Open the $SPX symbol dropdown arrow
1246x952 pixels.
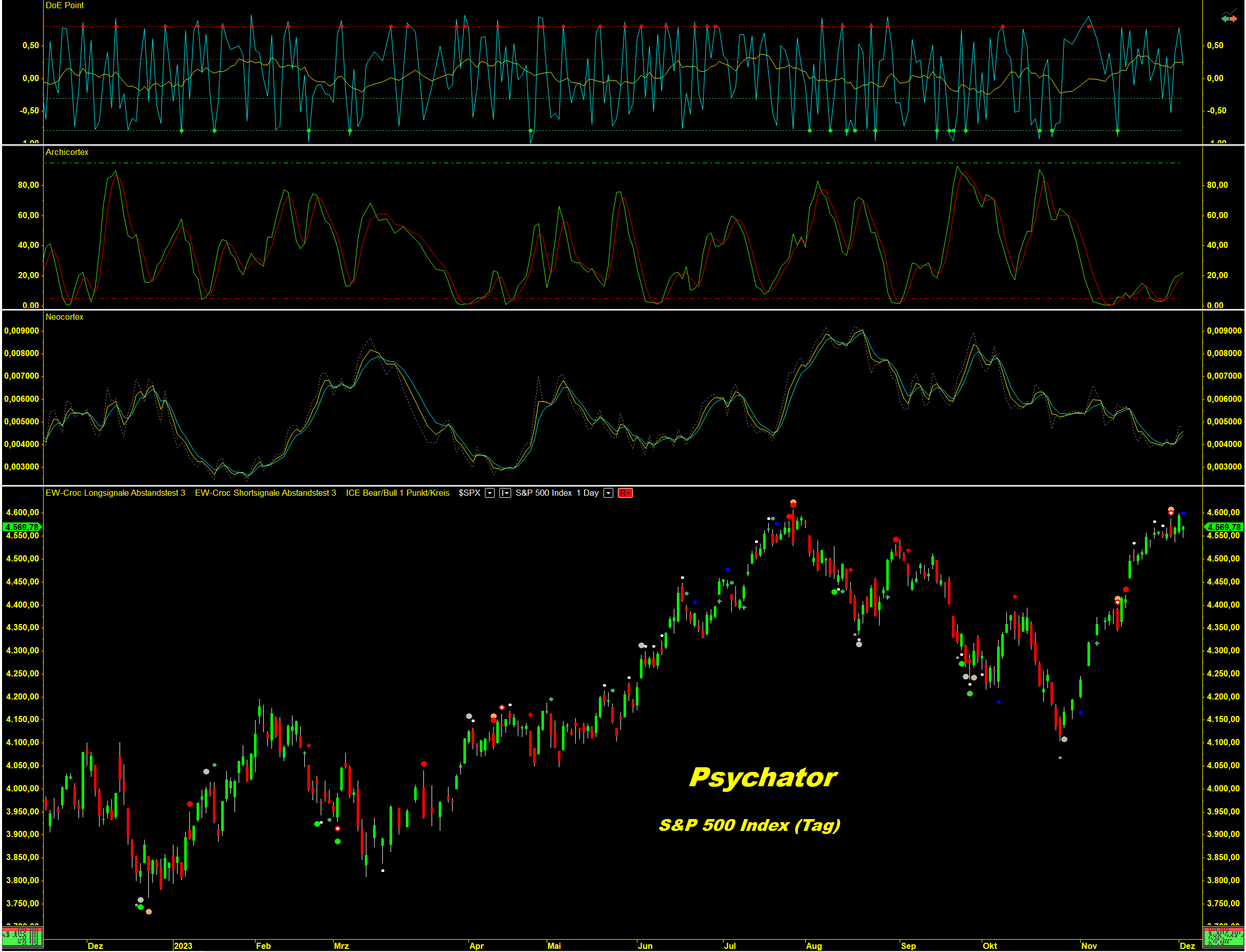(x=490, y=493)
